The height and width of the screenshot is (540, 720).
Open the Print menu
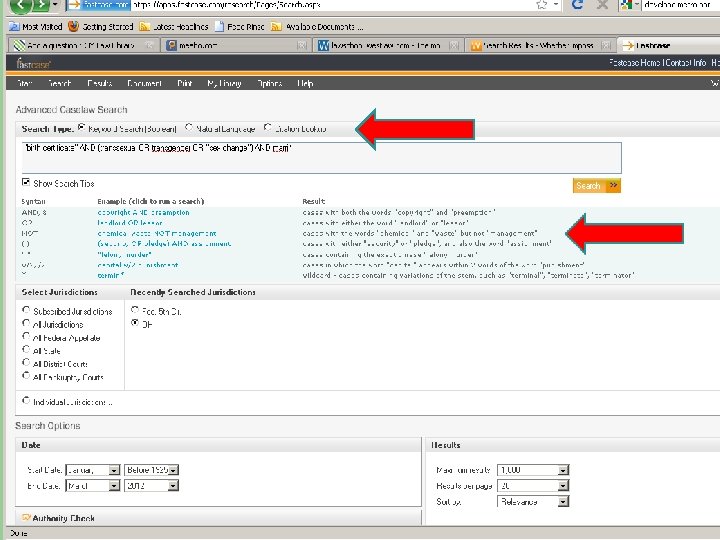coord(185,83)
